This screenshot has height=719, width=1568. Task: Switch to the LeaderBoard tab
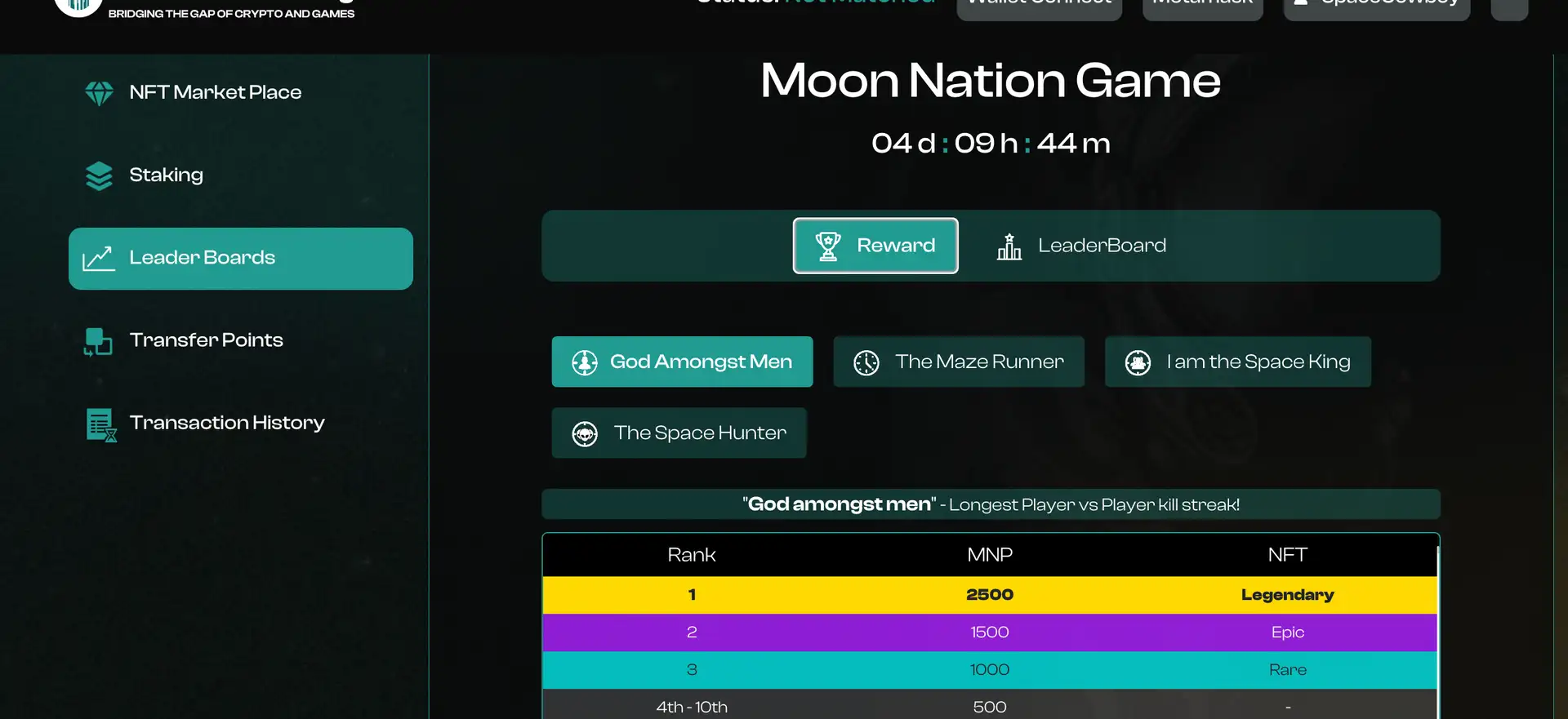click(1101, 246)
